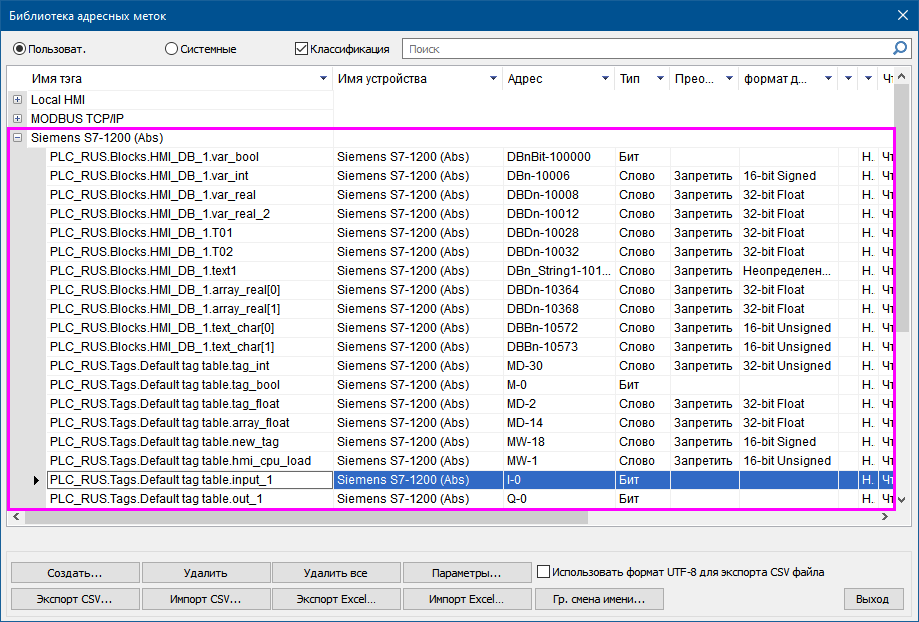Select tag HMI_DB_1.array_real[0] row

coord(469,290)
